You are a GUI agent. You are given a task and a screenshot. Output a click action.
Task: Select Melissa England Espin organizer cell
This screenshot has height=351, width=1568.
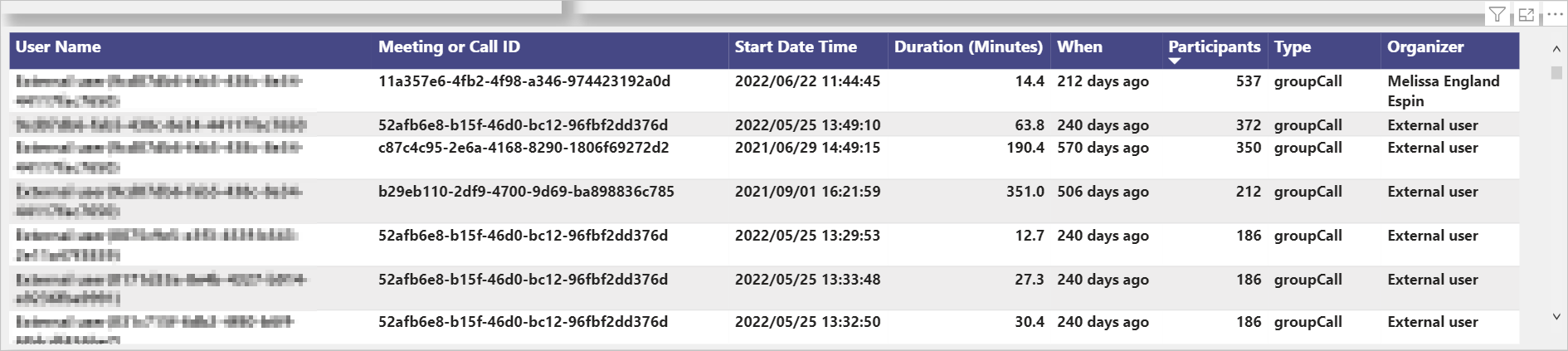(x=1444, y=91)
